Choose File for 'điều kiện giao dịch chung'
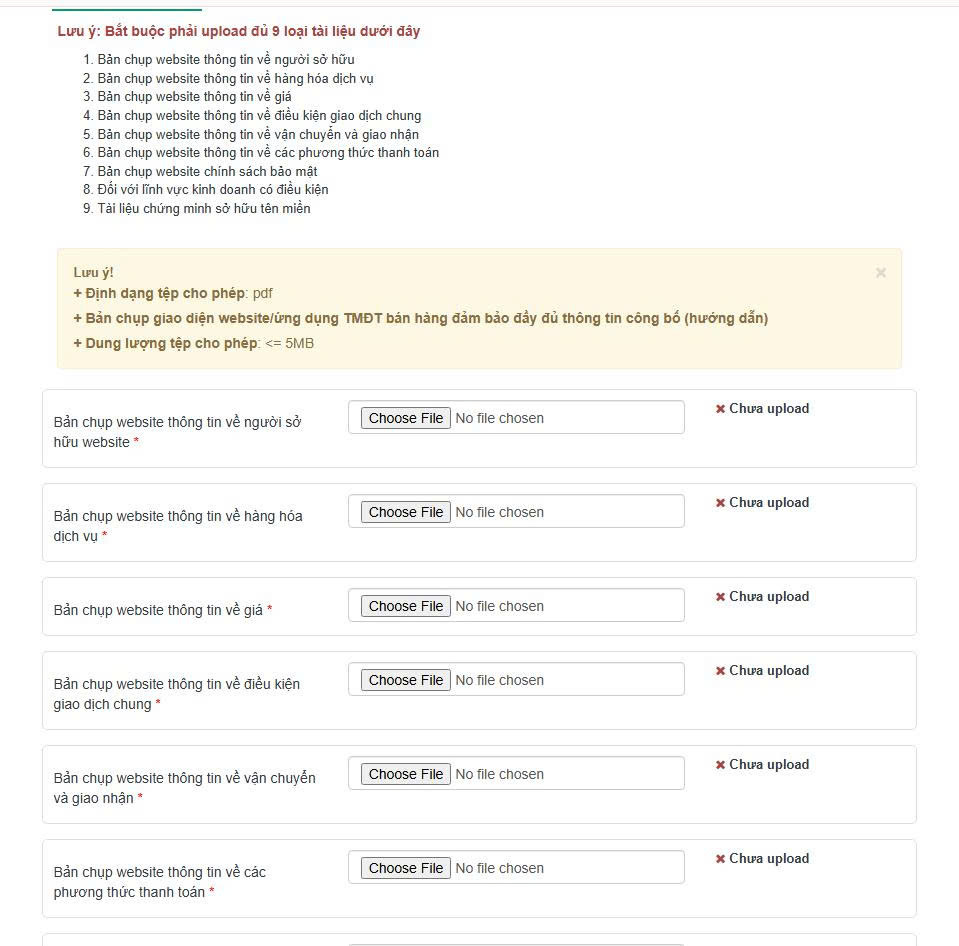 (x=405, y=680)
